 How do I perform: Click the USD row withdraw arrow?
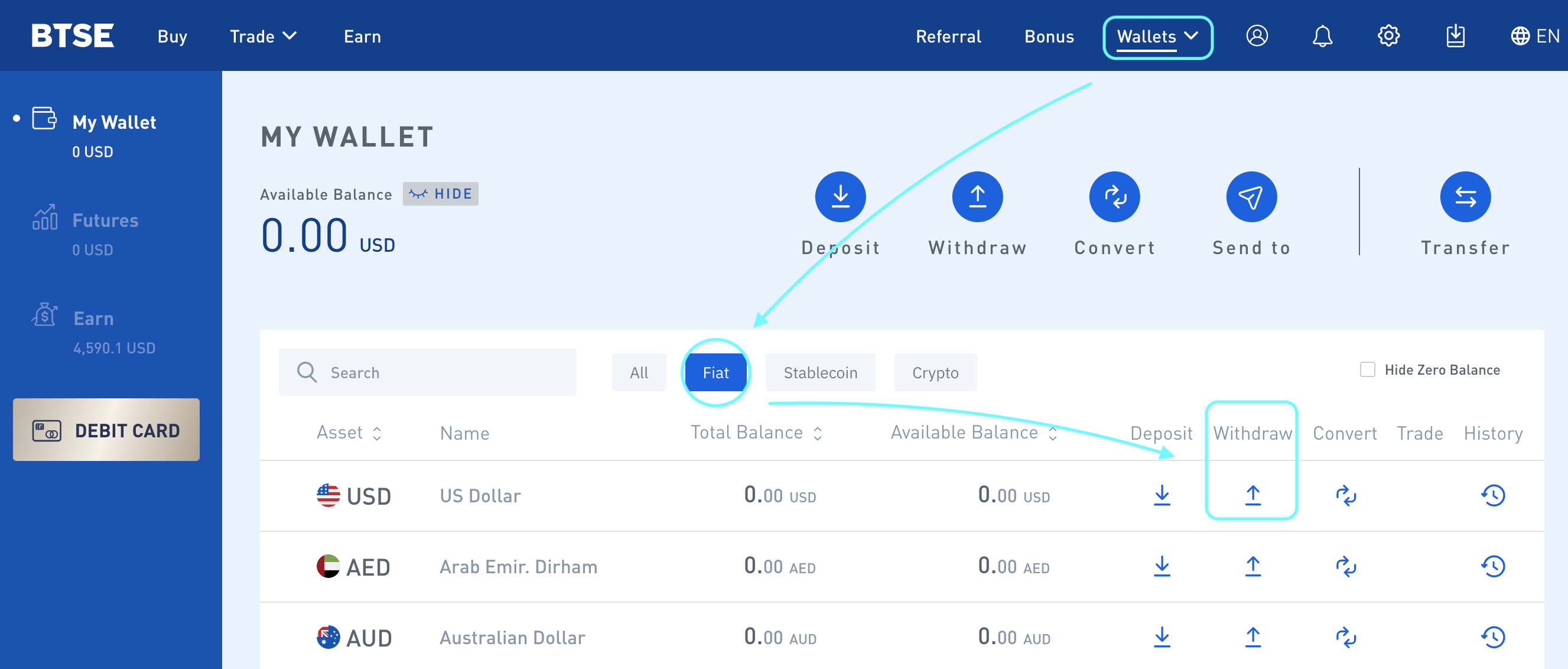[x=1252, y=495]
